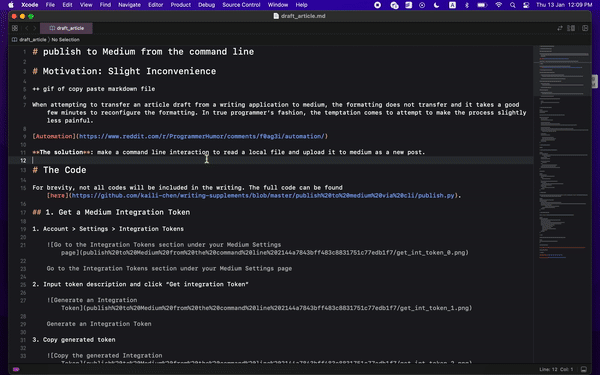
Task: Go forward with the right chevron
Action: tap(34, 28)
